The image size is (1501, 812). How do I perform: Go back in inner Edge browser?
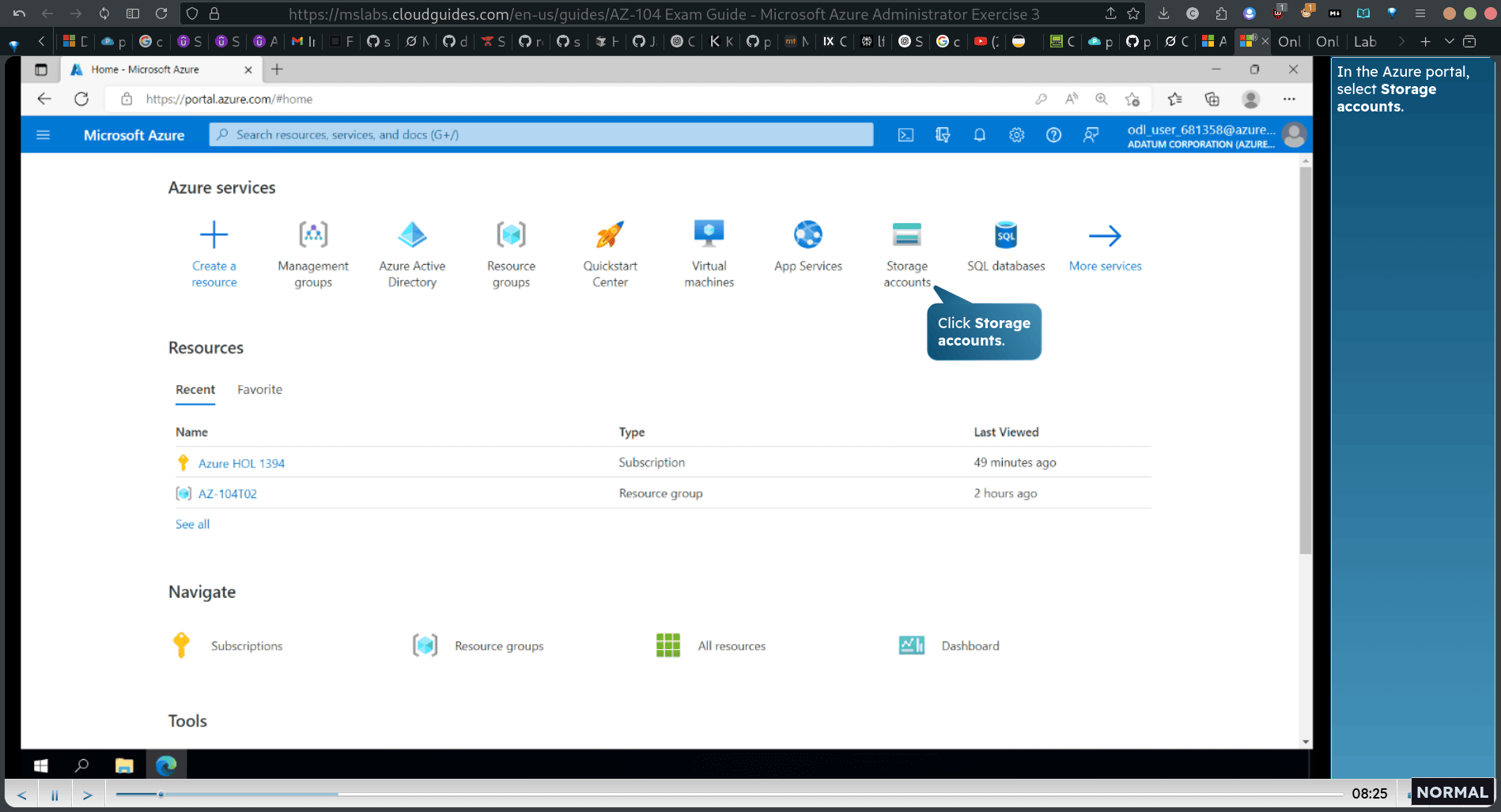(44, 99)
